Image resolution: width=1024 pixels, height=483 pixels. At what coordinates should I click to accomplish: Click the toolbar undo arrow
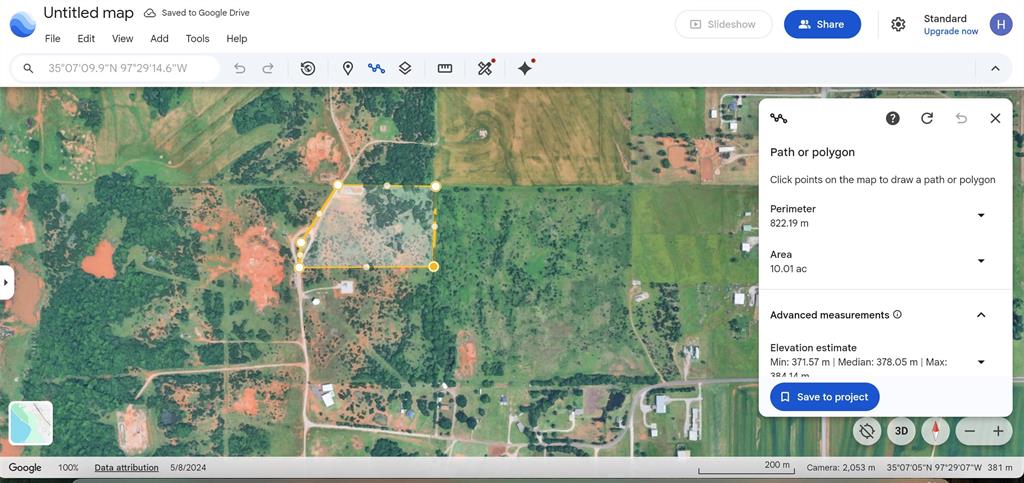tap(240, 68)
